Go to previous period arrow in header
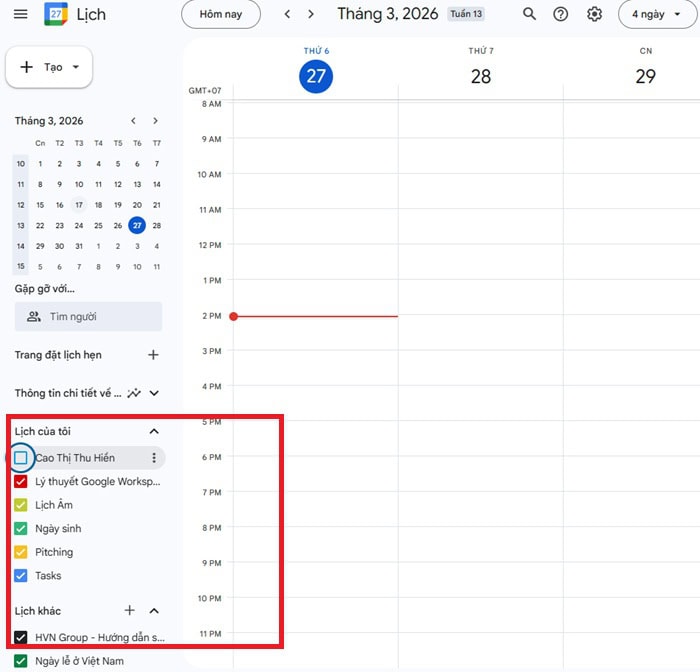700x672 pixels. (288, 14)
